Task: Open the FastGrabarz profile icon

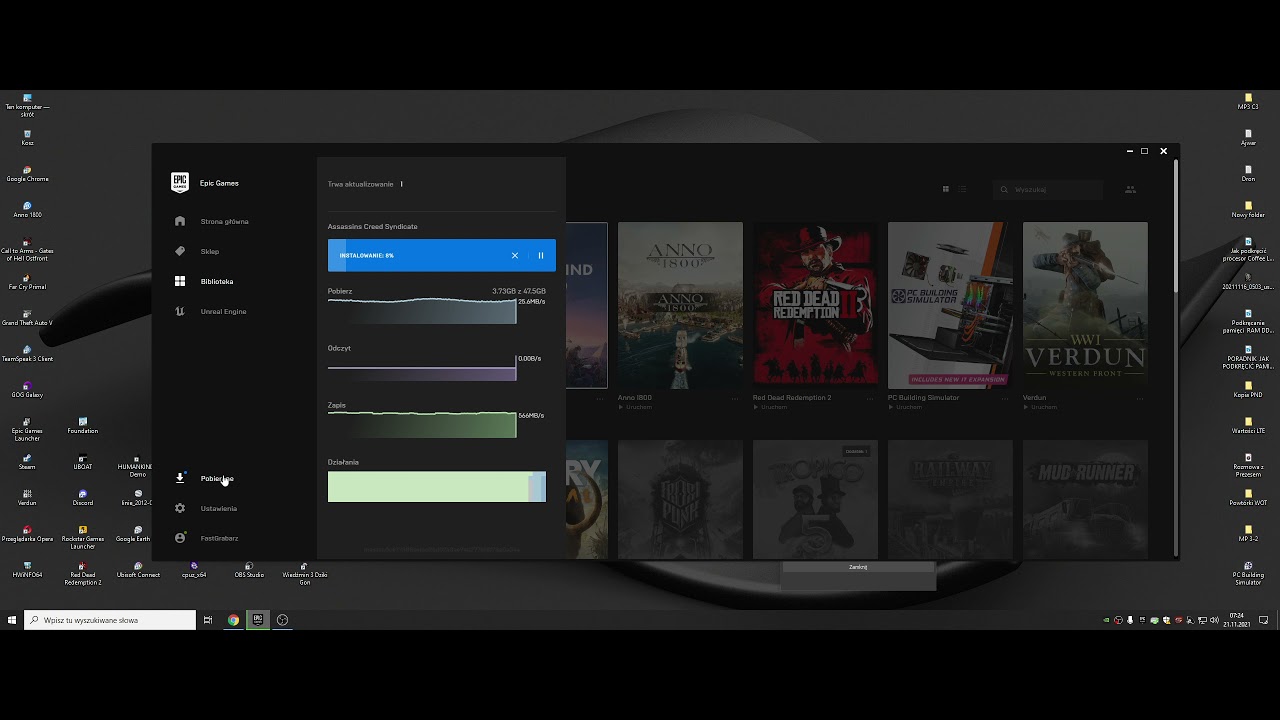Action: click(180, 538)
